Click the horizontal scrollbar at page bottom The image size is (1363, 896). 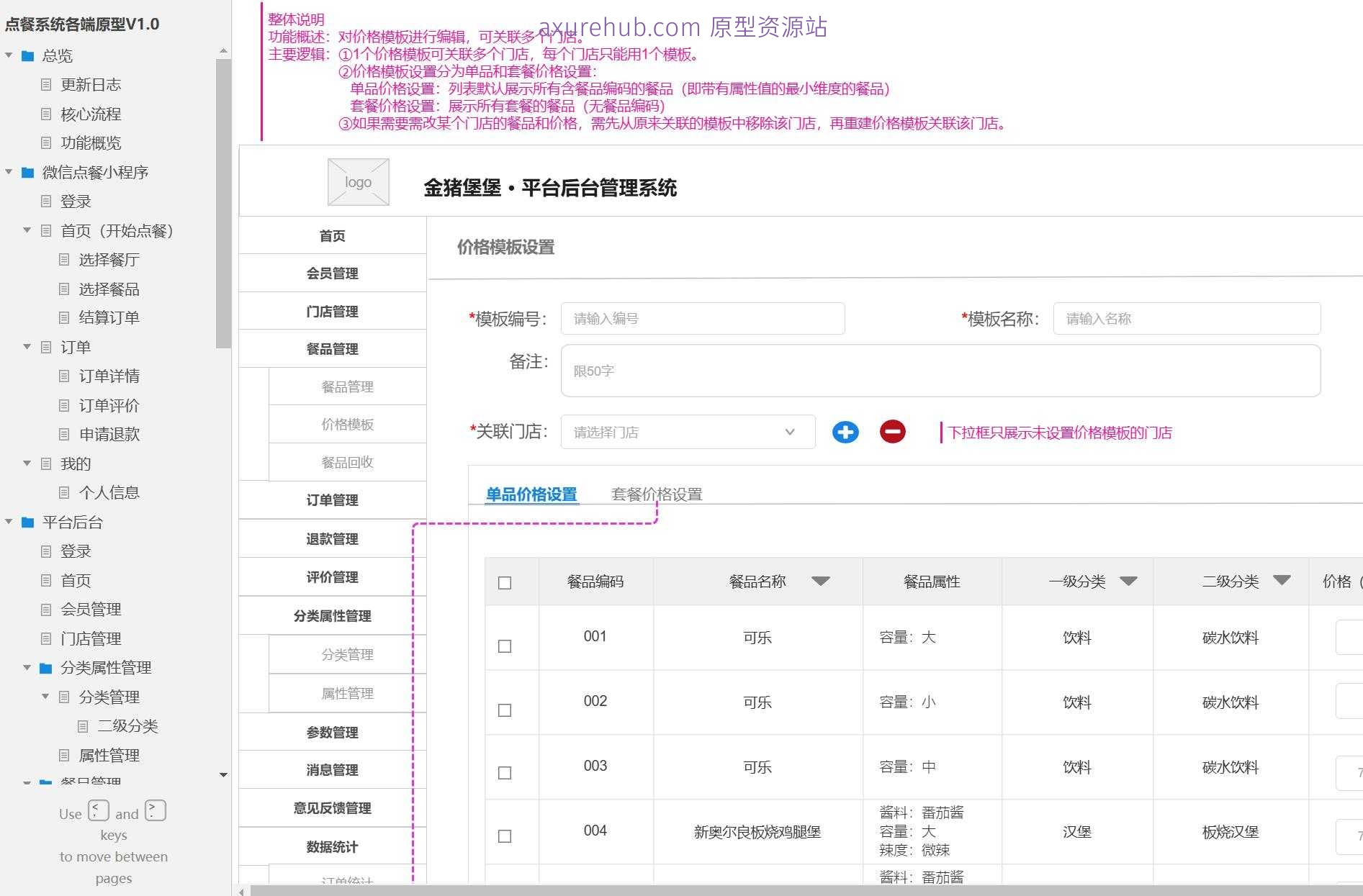tap(806, 891)
